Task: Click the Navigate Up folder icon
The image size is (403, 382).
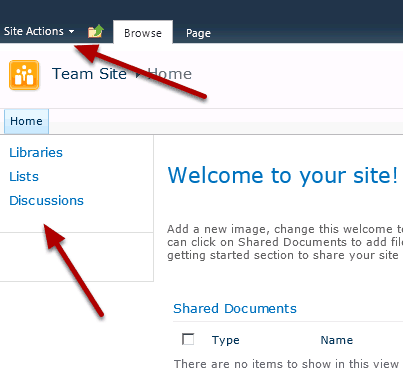Action: 96,31
